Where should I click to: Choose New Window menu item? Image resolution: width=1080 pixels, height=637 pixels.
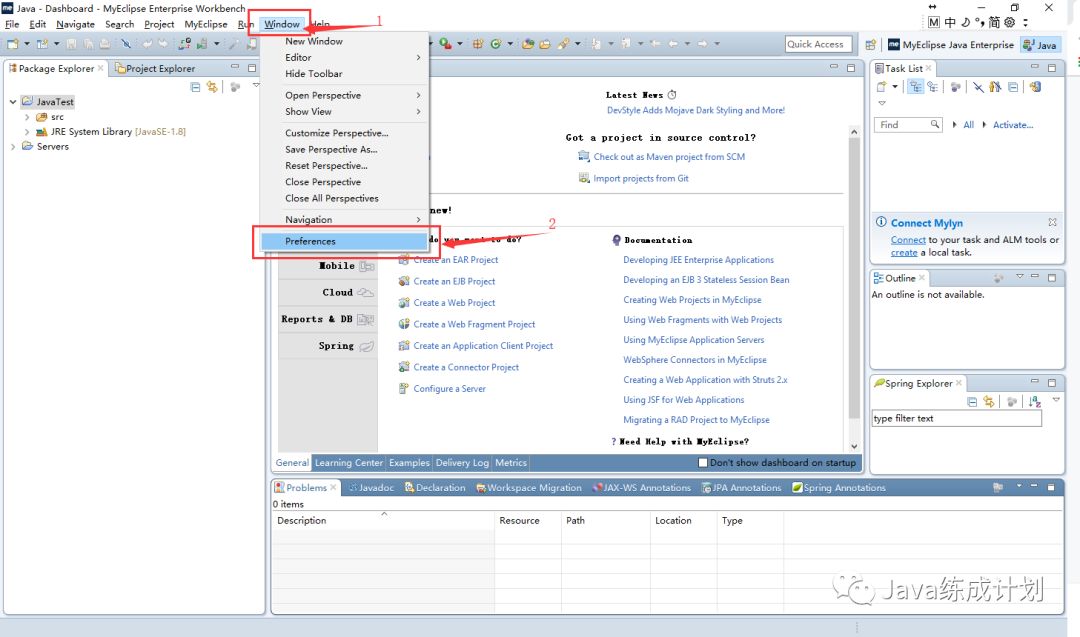tap(344, 41)
